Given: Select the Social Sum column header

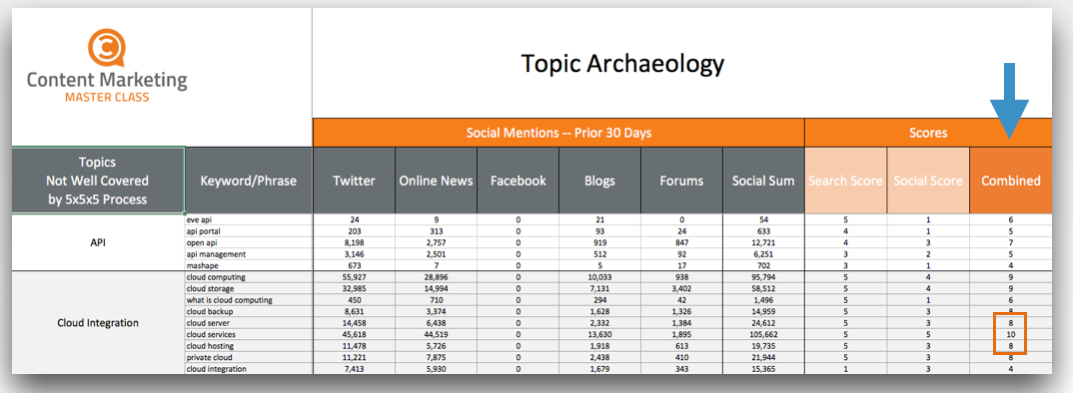Looking at the screenshot, I should pos(763,181).
